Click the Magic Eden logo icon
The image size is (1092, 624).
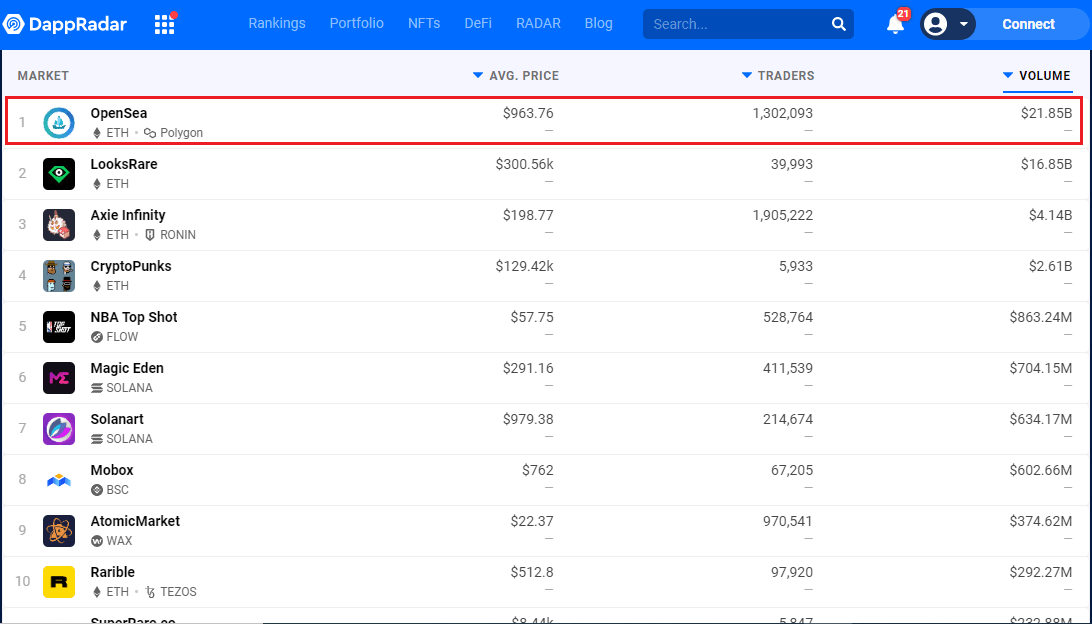coord(59,378)
